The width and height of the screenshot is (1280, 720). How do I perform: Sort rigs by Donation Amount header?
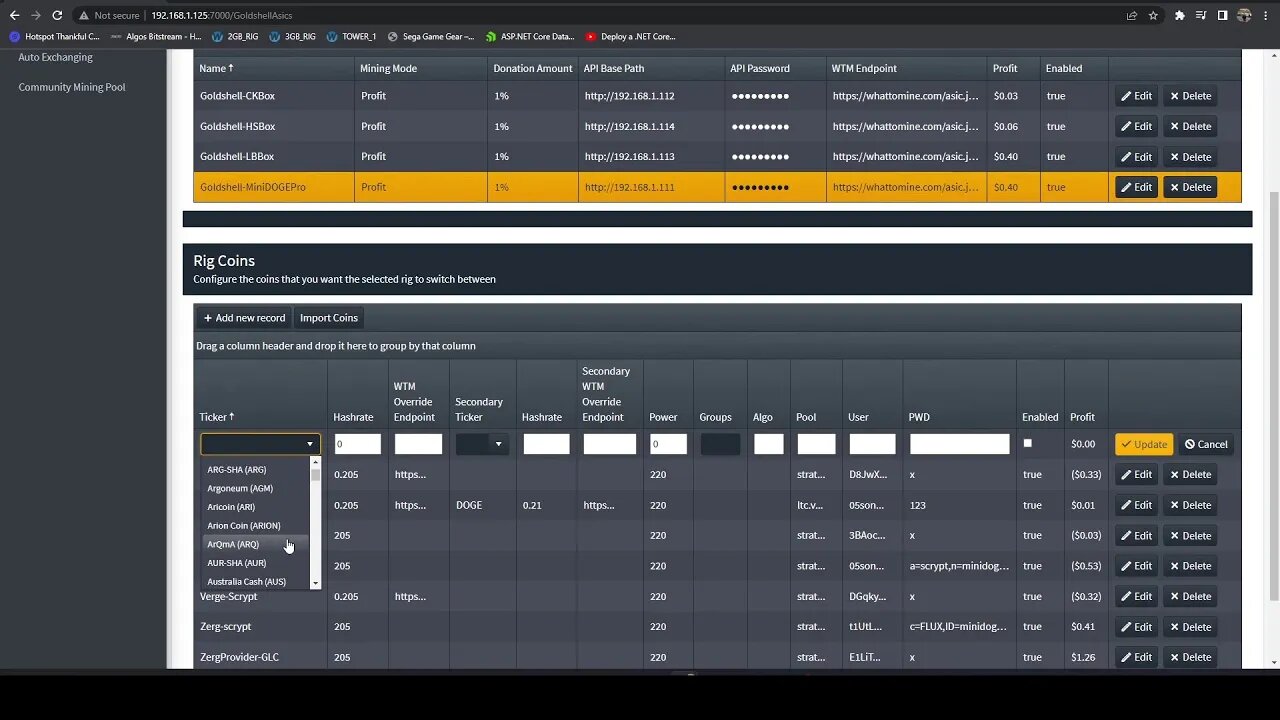533,68
